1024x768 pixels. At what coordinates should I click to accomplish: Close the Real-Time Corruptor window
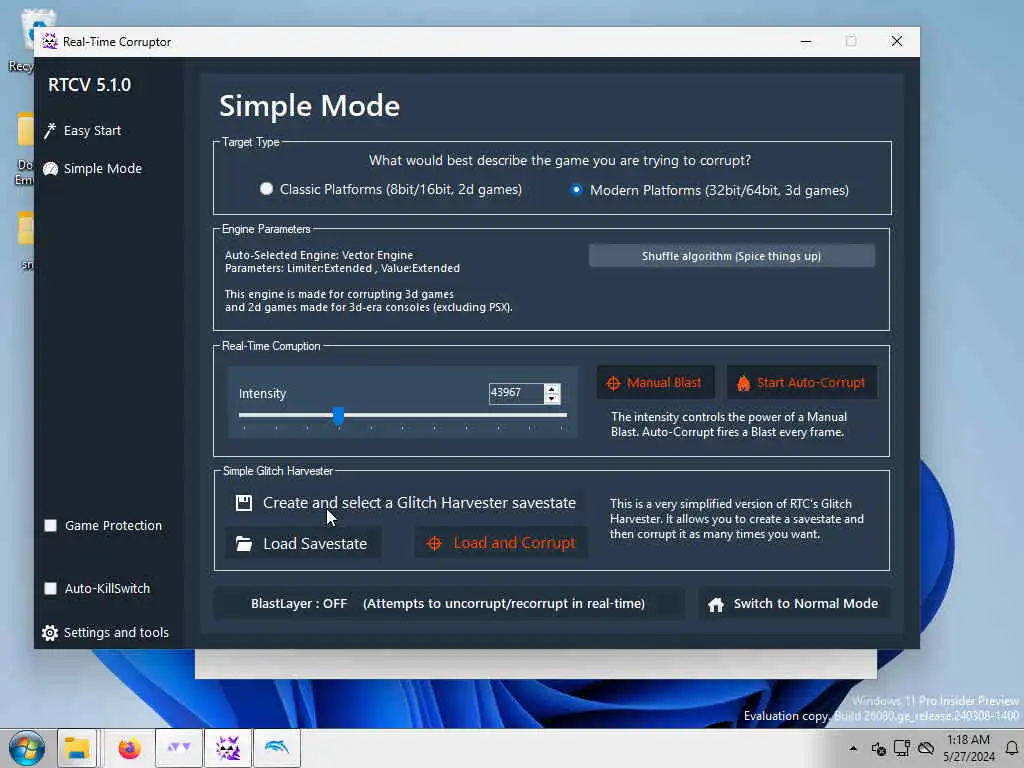point(897,41)
